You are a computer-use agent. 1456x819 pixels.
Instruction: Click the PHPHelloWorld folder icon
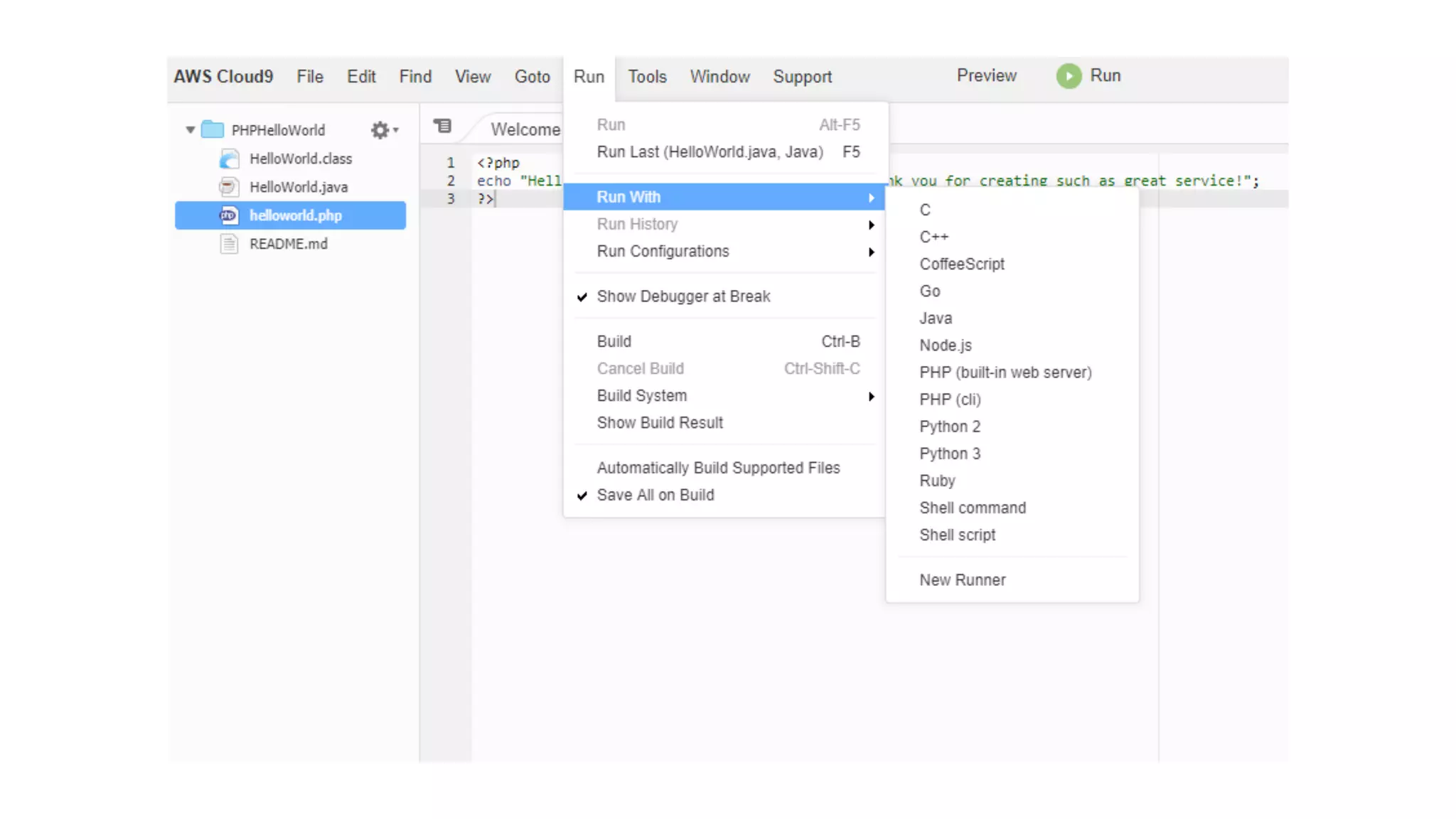[213, 129]
